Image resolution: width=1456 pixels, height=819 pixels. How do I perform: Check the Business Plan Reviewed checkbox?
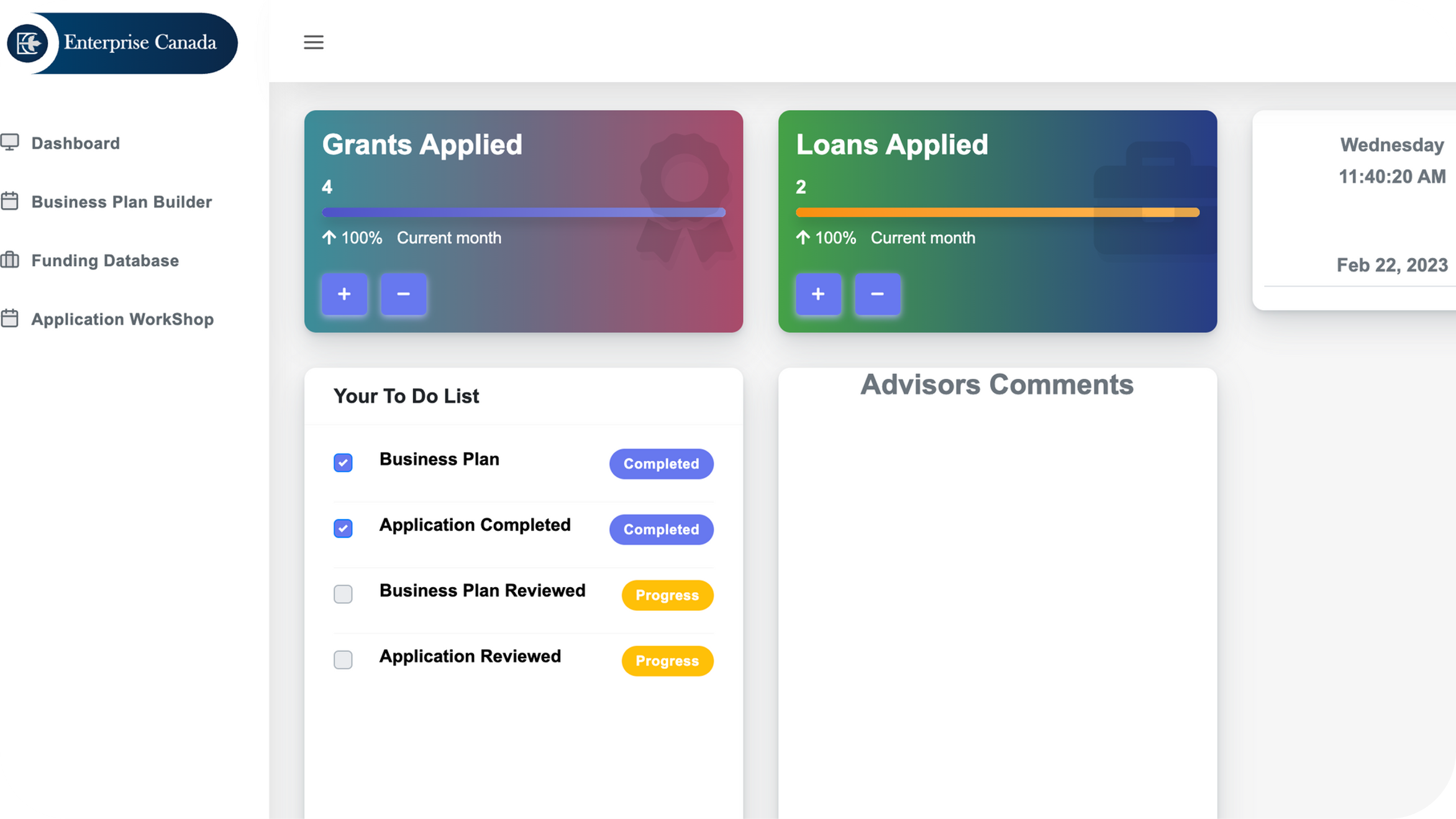click(x=343, y=594)
